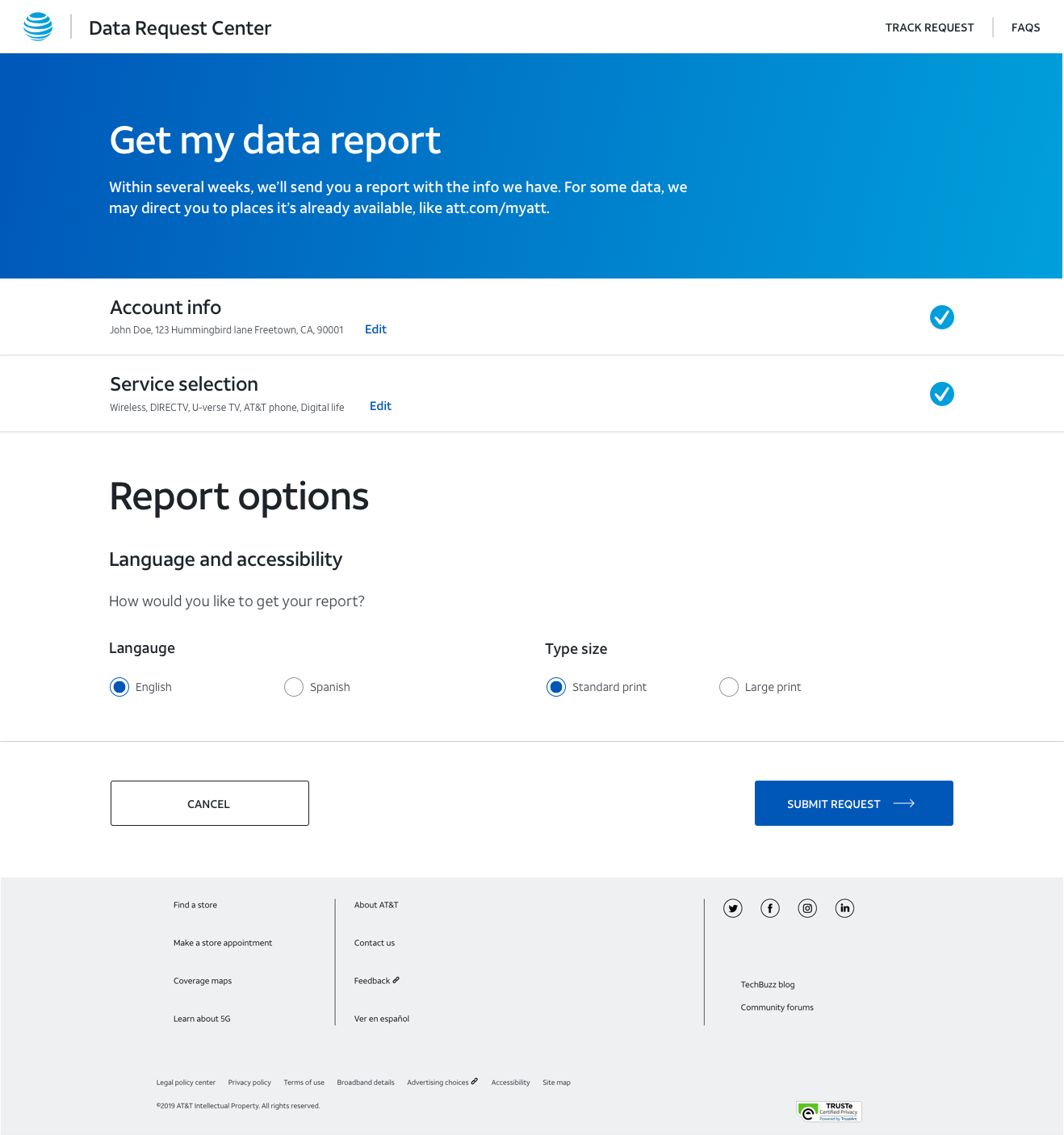Choose Standard print type size

556,687
